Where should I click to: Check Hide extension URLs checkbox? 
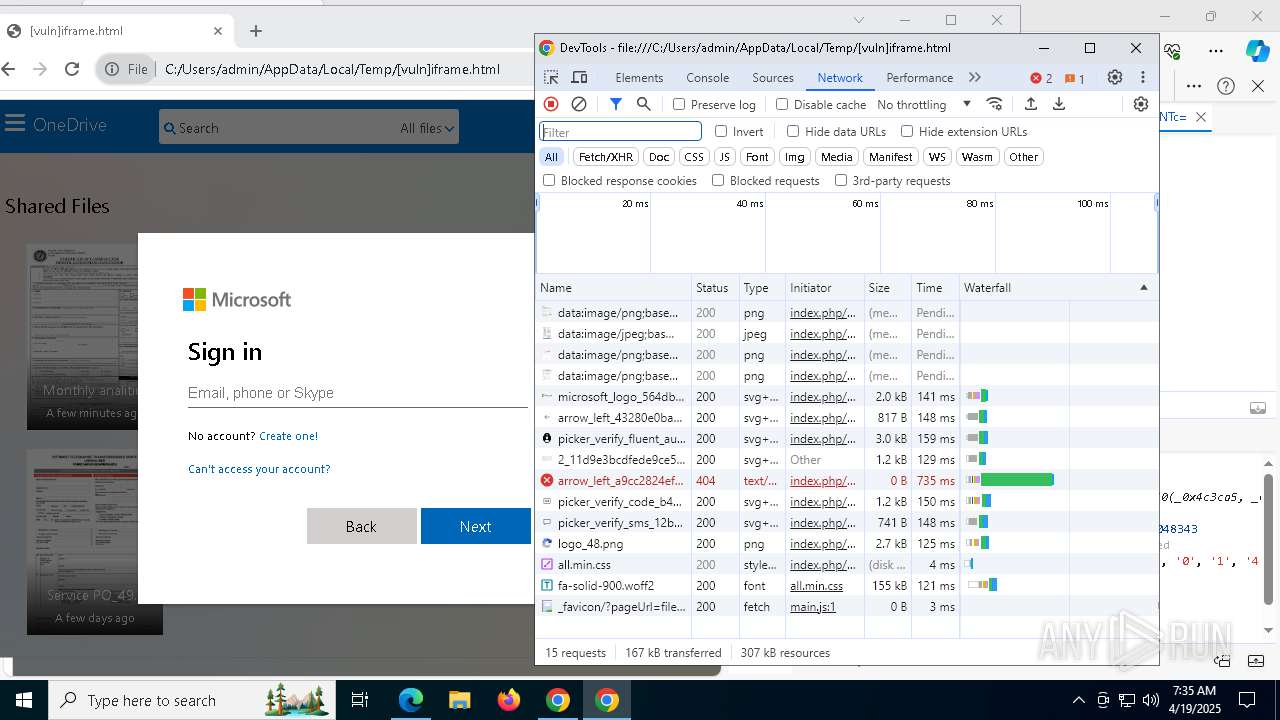(x=907, y=131)
